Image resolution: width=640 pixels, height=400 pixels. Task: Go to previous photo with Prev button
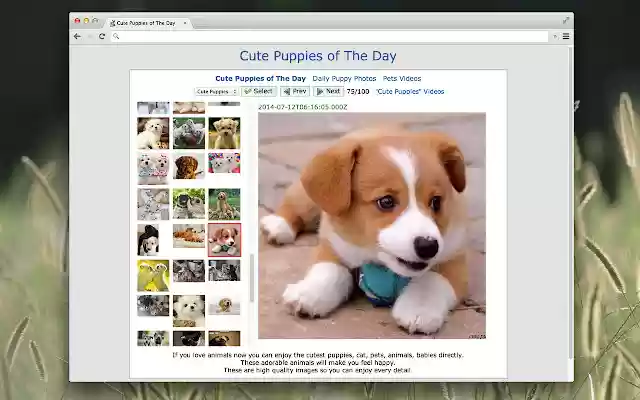point(295,91)
